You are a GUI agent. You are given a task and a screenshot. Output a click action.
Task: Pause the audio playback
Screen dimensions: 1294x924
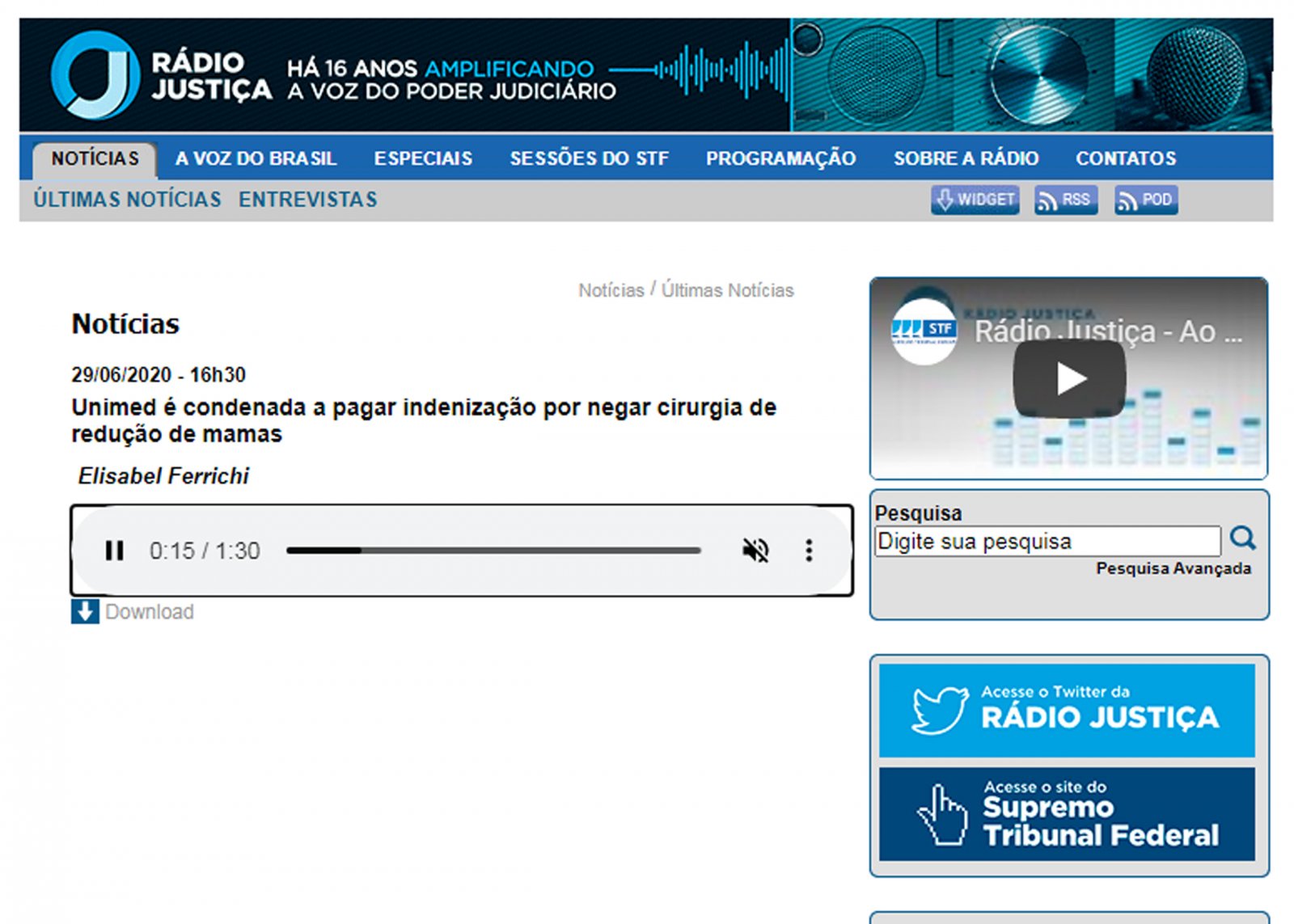point(115,551)
